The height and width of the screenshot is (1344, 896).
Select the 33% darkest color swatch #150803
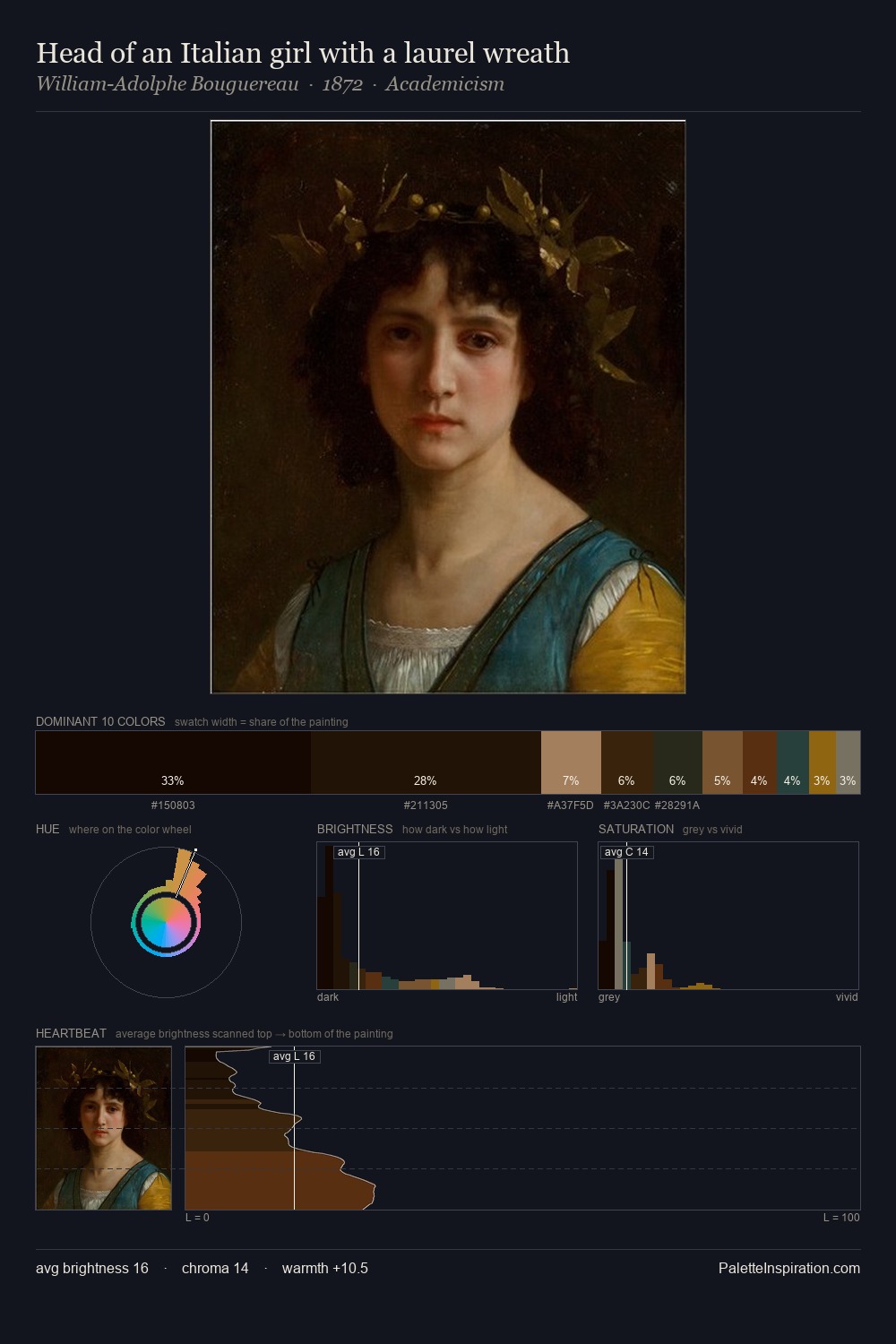click(x=173, y=762)
